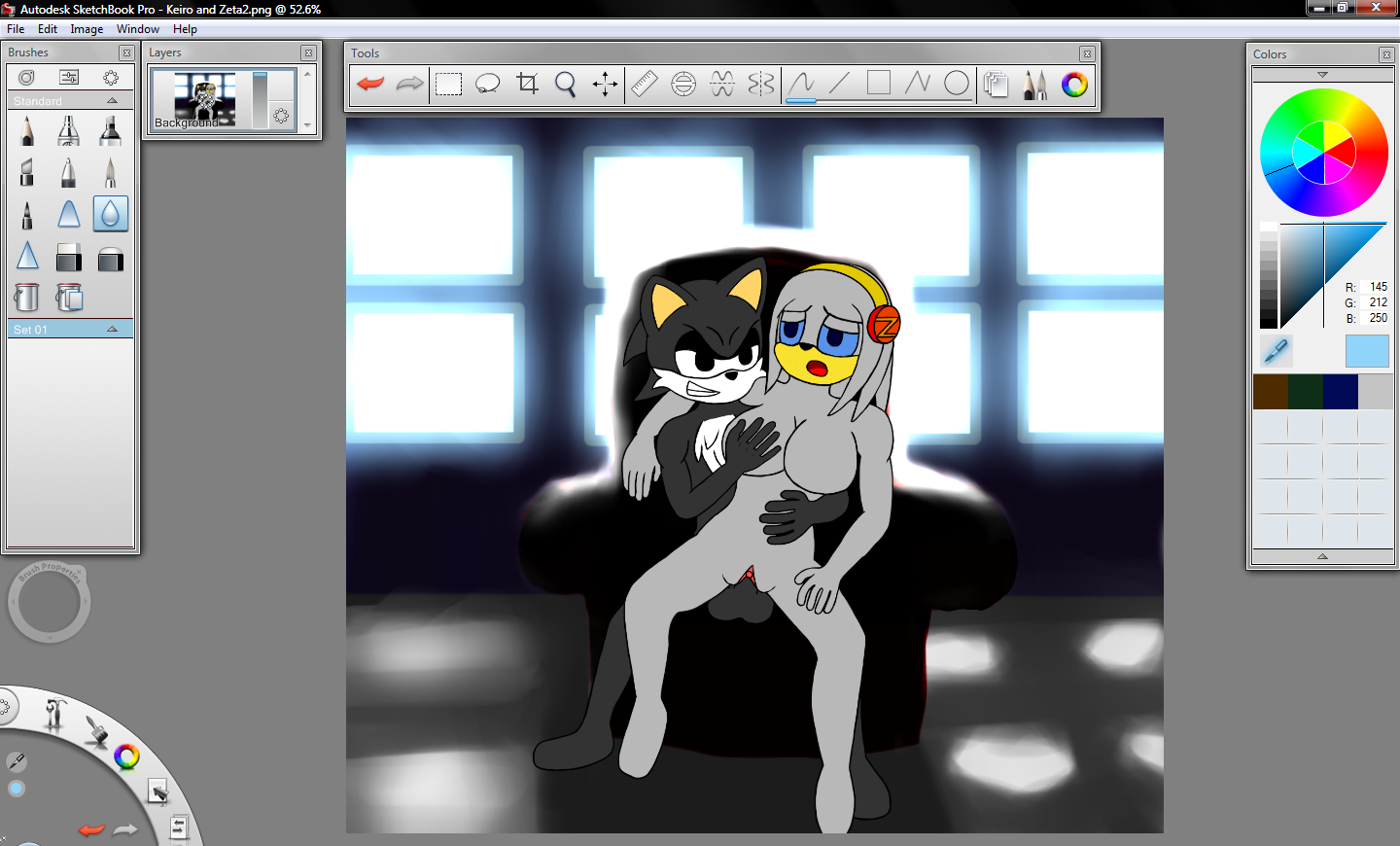Close the Brushes panel
The width and height of the screenshot is (1400, 846).
[126, 53]
